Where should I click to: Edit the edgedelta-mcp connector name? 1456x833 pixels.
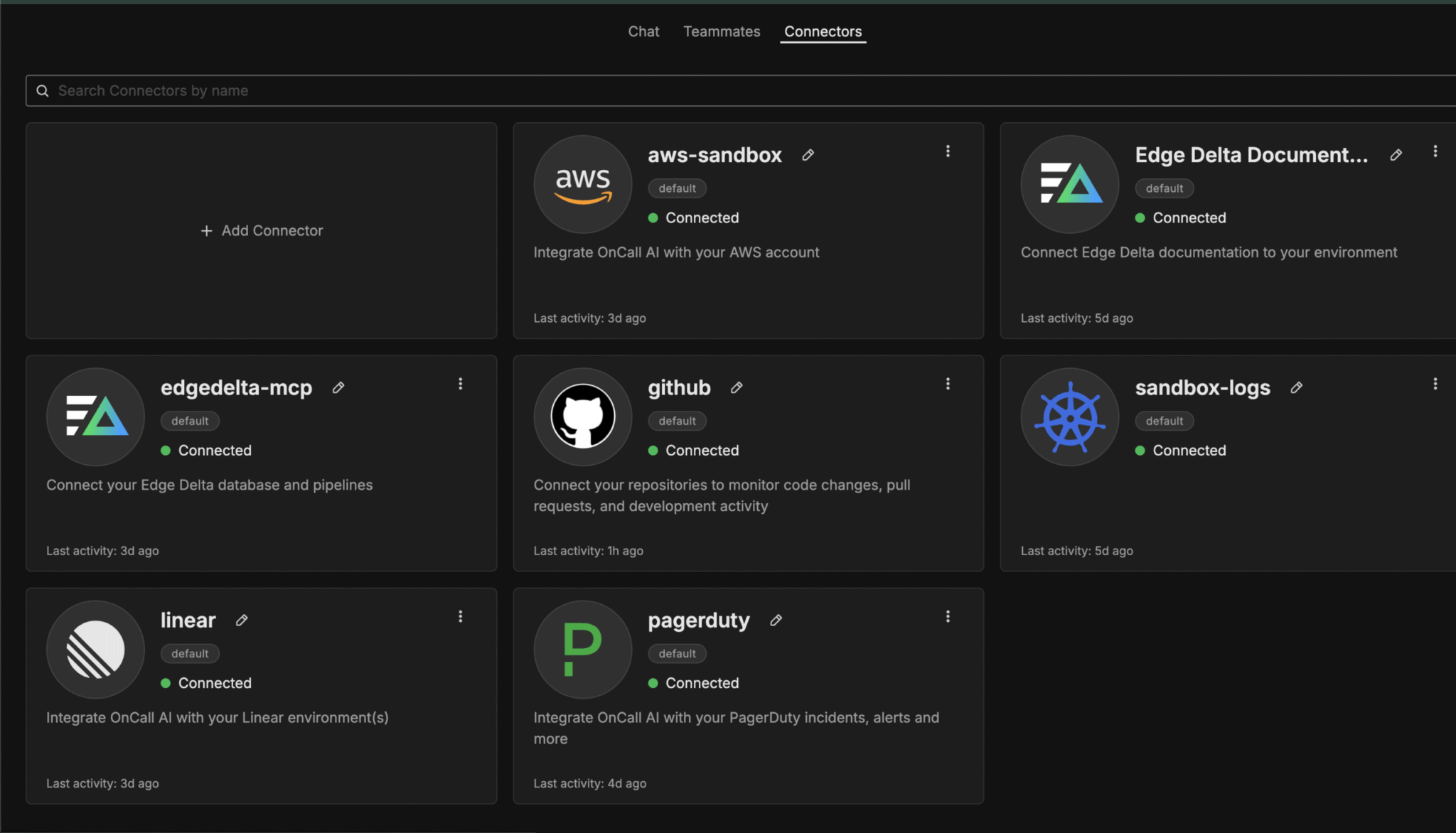tap(338, 387)
